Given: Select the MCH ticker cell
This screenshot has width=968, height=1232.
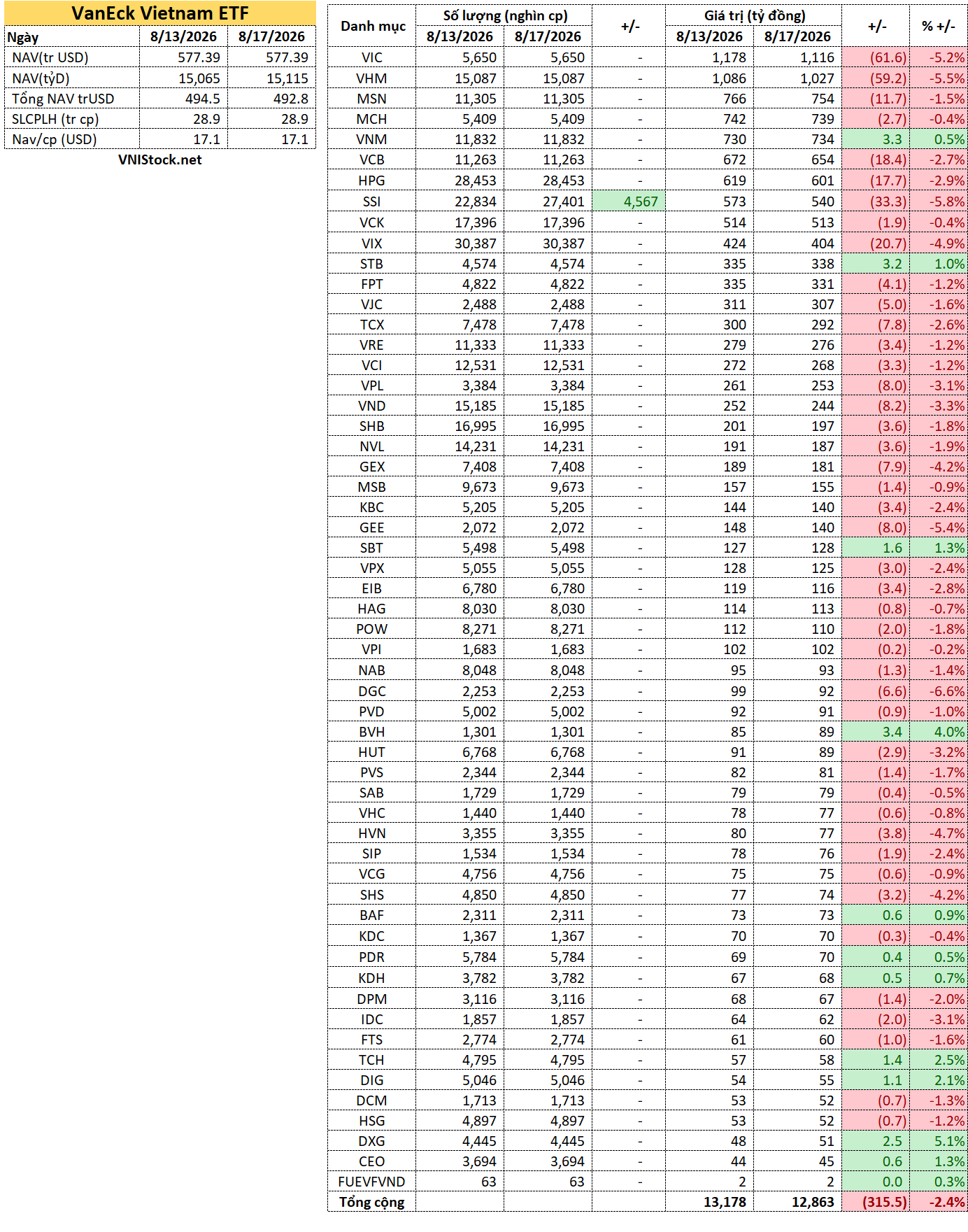Looking at the screenshot, I should pos(372,119).
